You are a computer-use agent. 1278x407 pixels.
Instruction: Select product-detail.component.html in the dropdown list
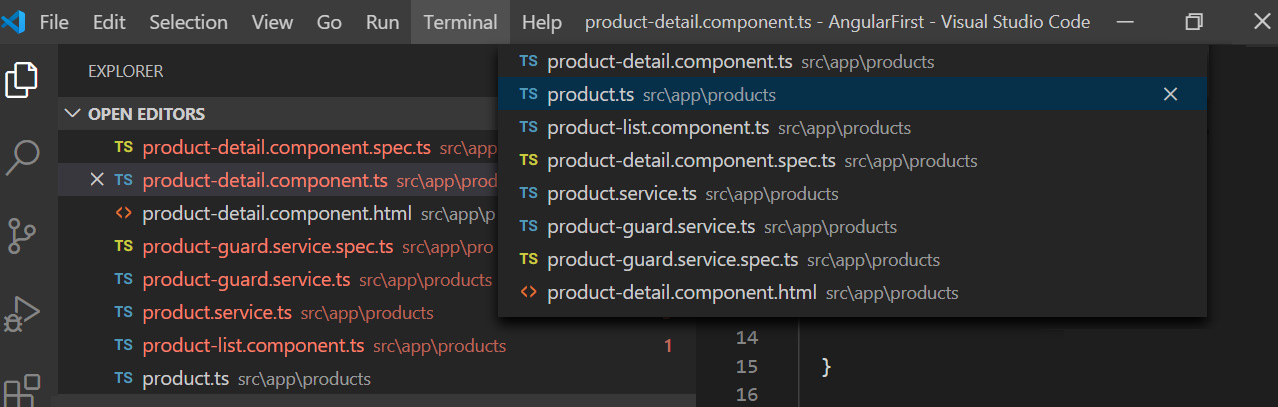(852, 293)
